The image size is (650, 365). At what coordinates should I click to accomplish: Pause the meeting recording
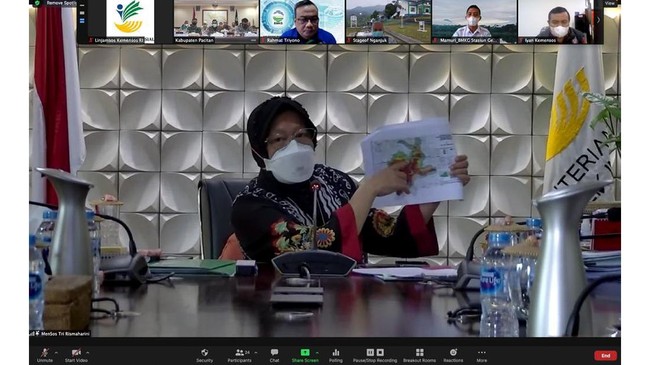[370, 352]
